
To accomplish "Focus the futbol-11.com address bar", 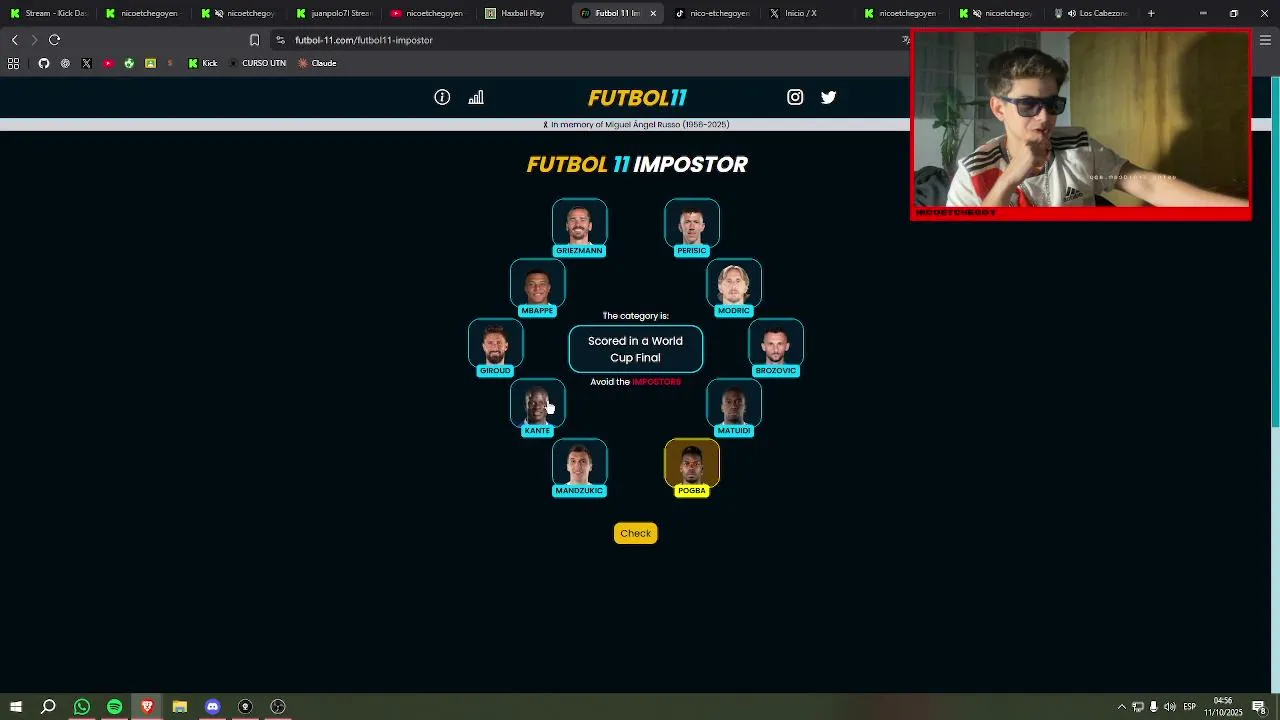I will click(590, 40).
